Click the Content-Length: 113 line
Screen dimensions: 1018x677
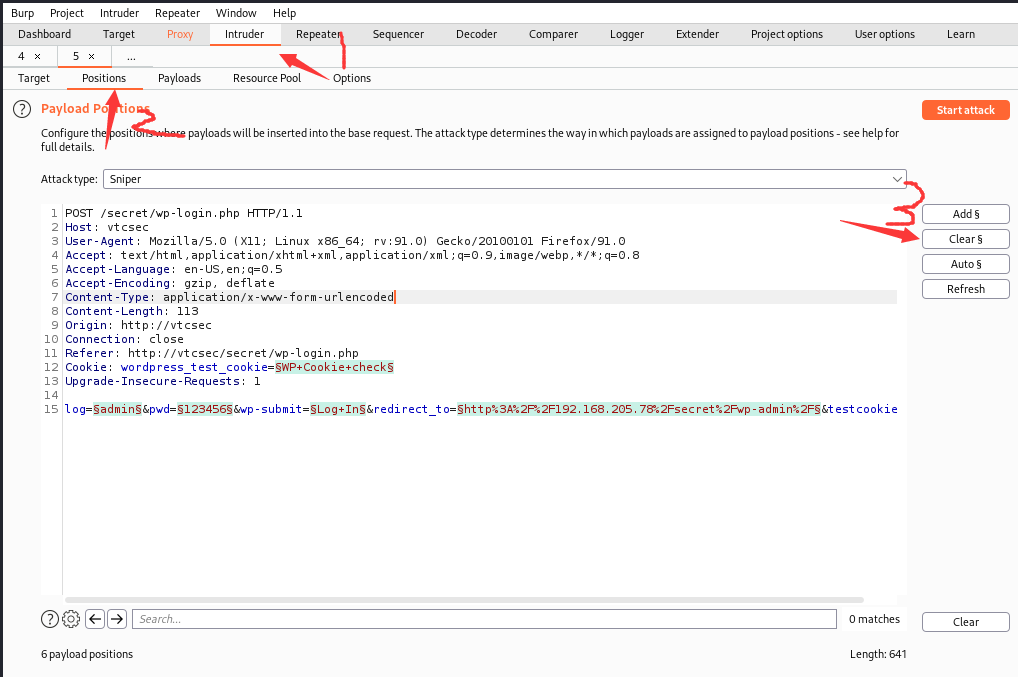pos(132,311)
